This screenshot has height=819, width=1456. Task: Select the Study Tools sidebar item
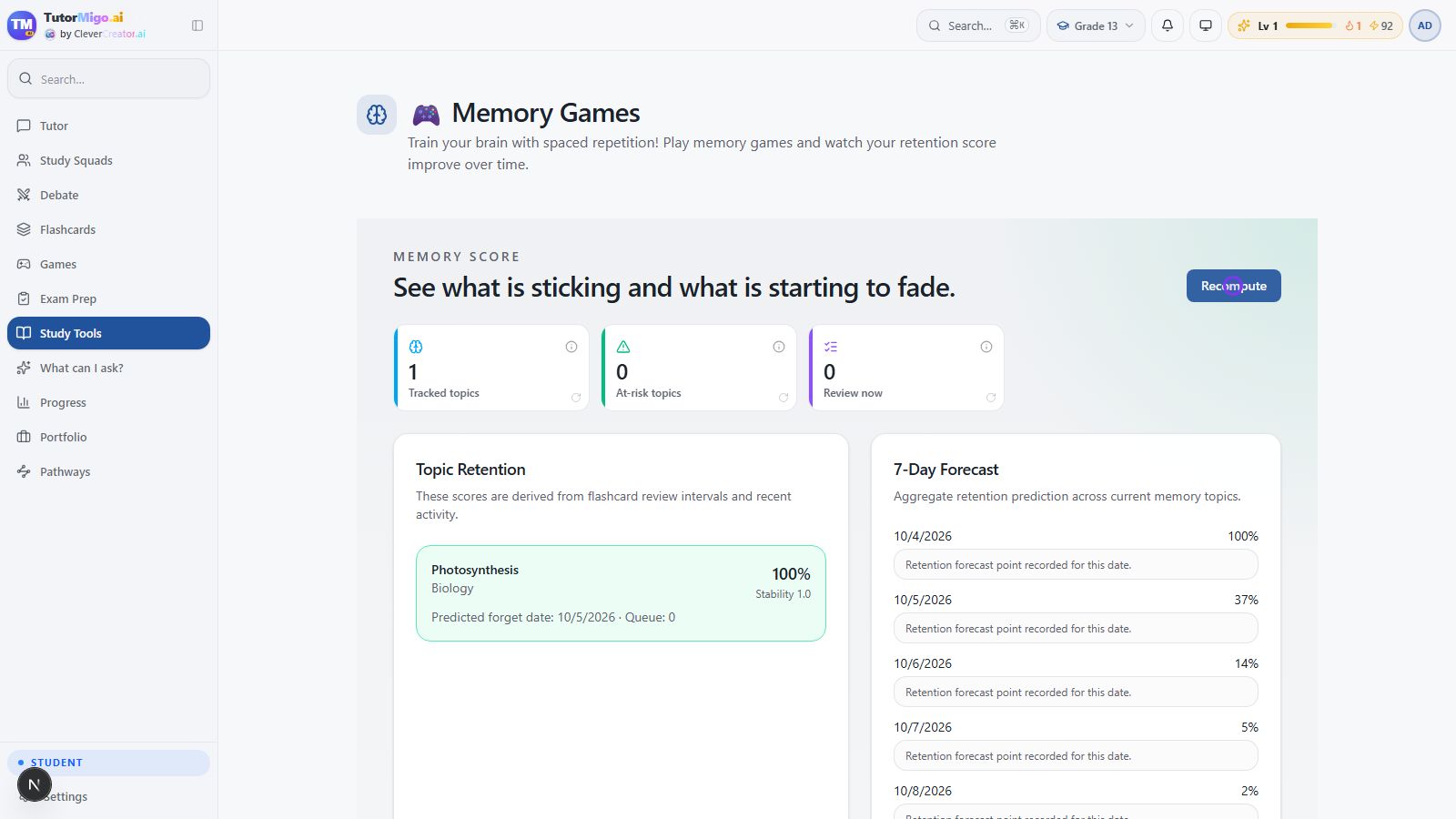108,333
